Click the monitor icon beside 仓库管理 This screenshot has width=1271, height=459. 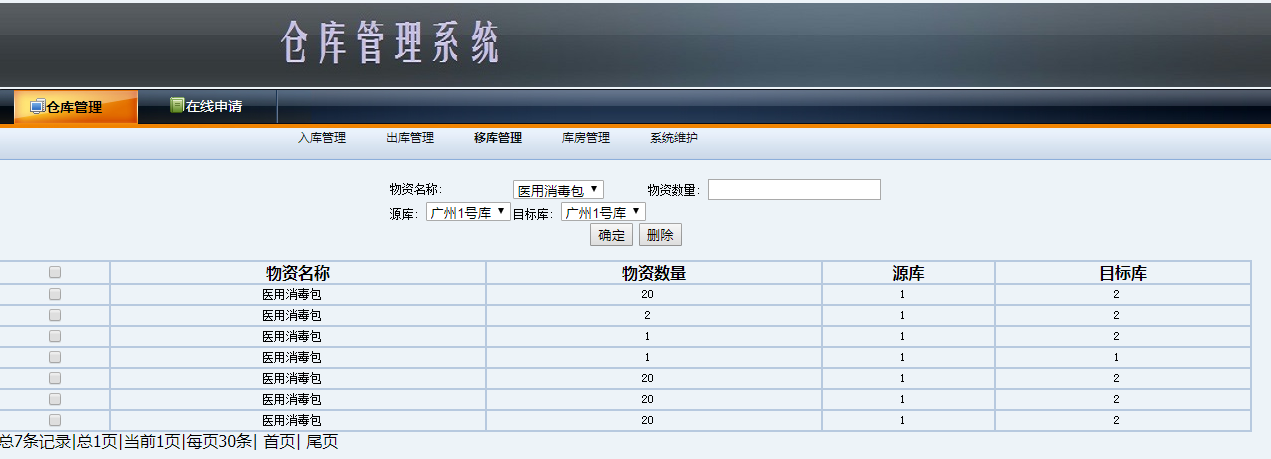tap(38, 106)
